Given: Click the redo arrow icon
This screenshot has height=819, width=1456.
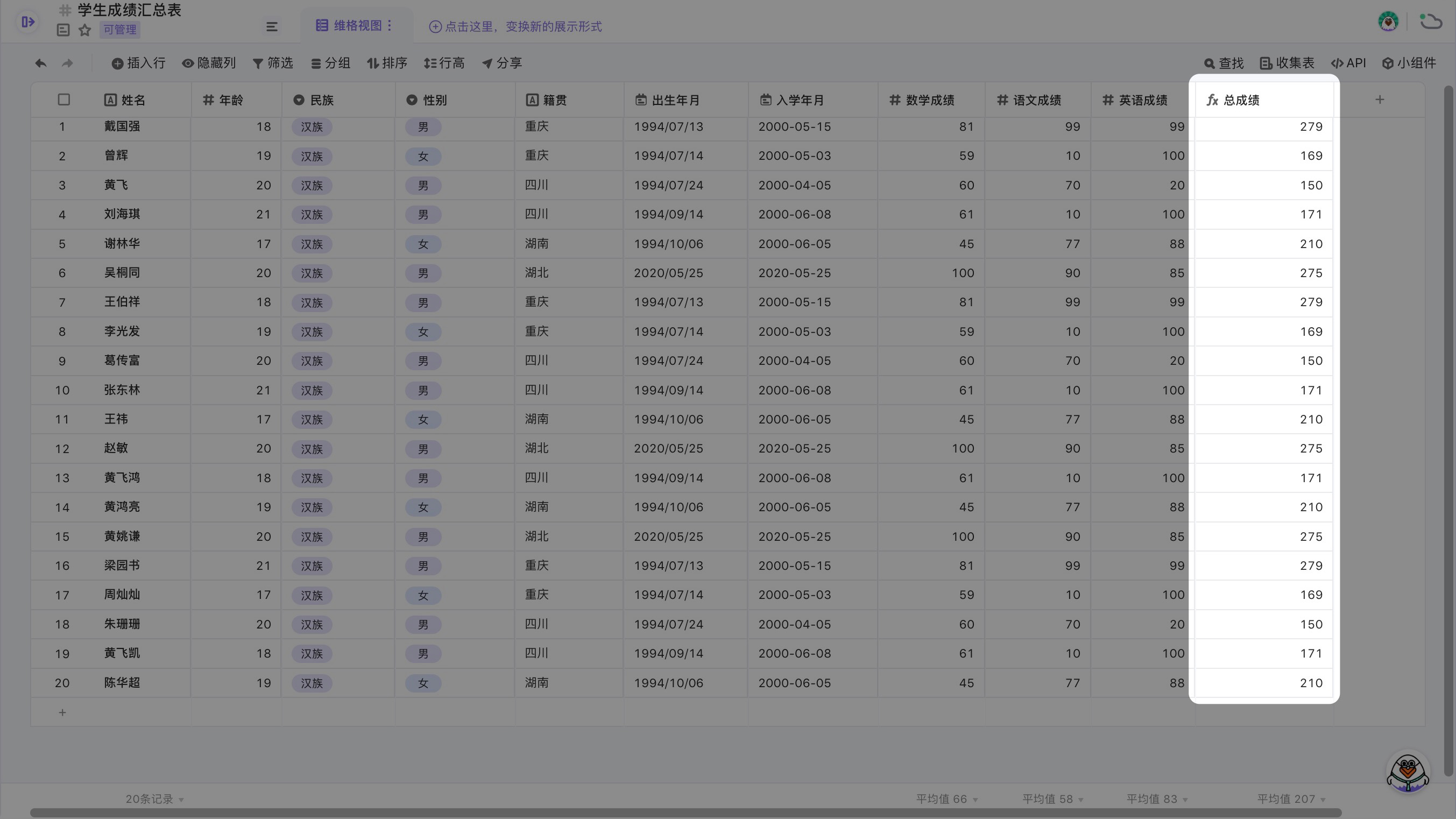Looking at the screenshot, I should click(x=67, y=63).
